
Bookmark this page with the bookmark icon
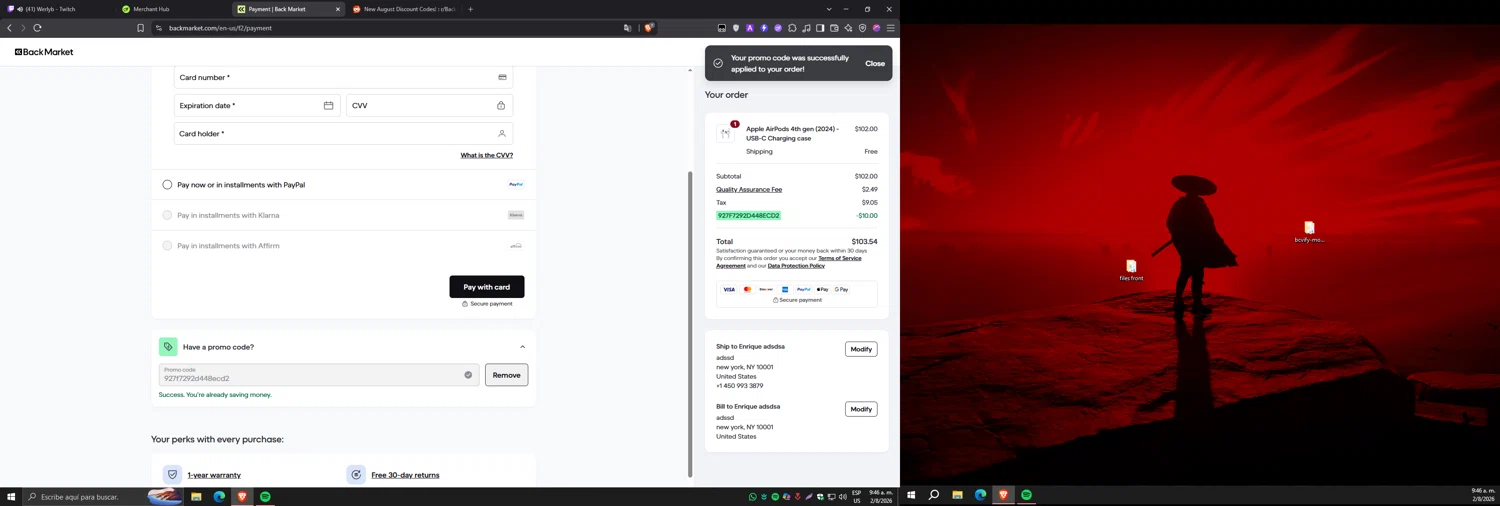coord(140,28)
